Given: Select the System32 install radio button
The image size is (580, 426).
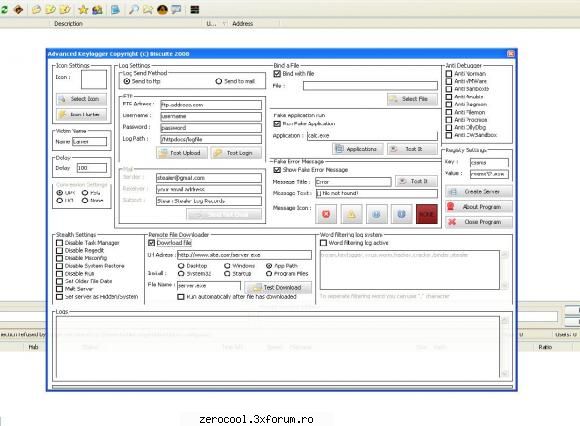Looking at the screenshot, I should (x=181, y=273).
